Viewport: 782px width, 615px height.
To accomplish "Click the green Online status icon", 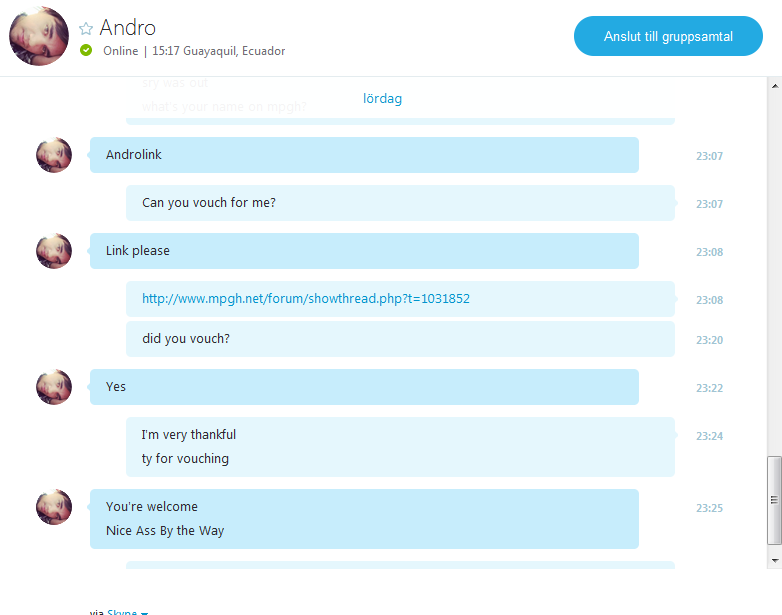I will (x=86, y=50).
